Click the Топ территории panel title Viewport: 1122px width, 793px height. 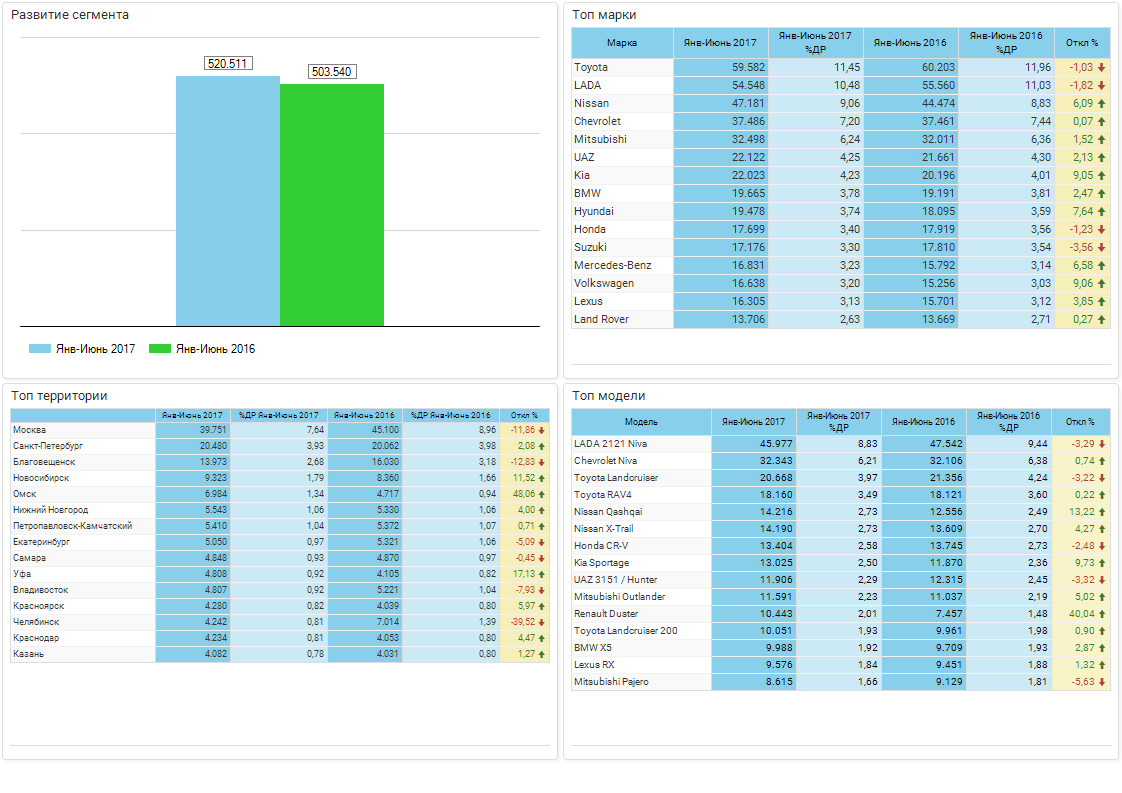tap(59, 396)
